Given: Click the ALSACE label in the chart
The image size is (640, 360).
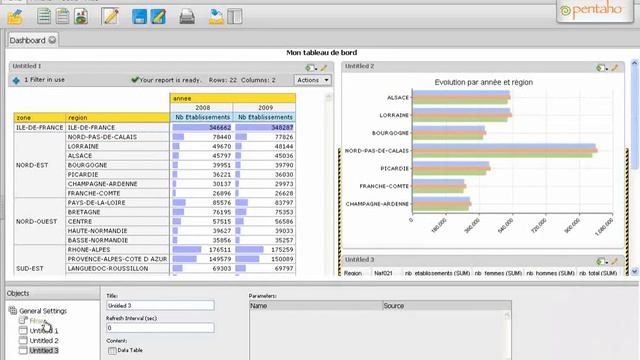Looking at the screenshot, I should (x=398, y=98).
